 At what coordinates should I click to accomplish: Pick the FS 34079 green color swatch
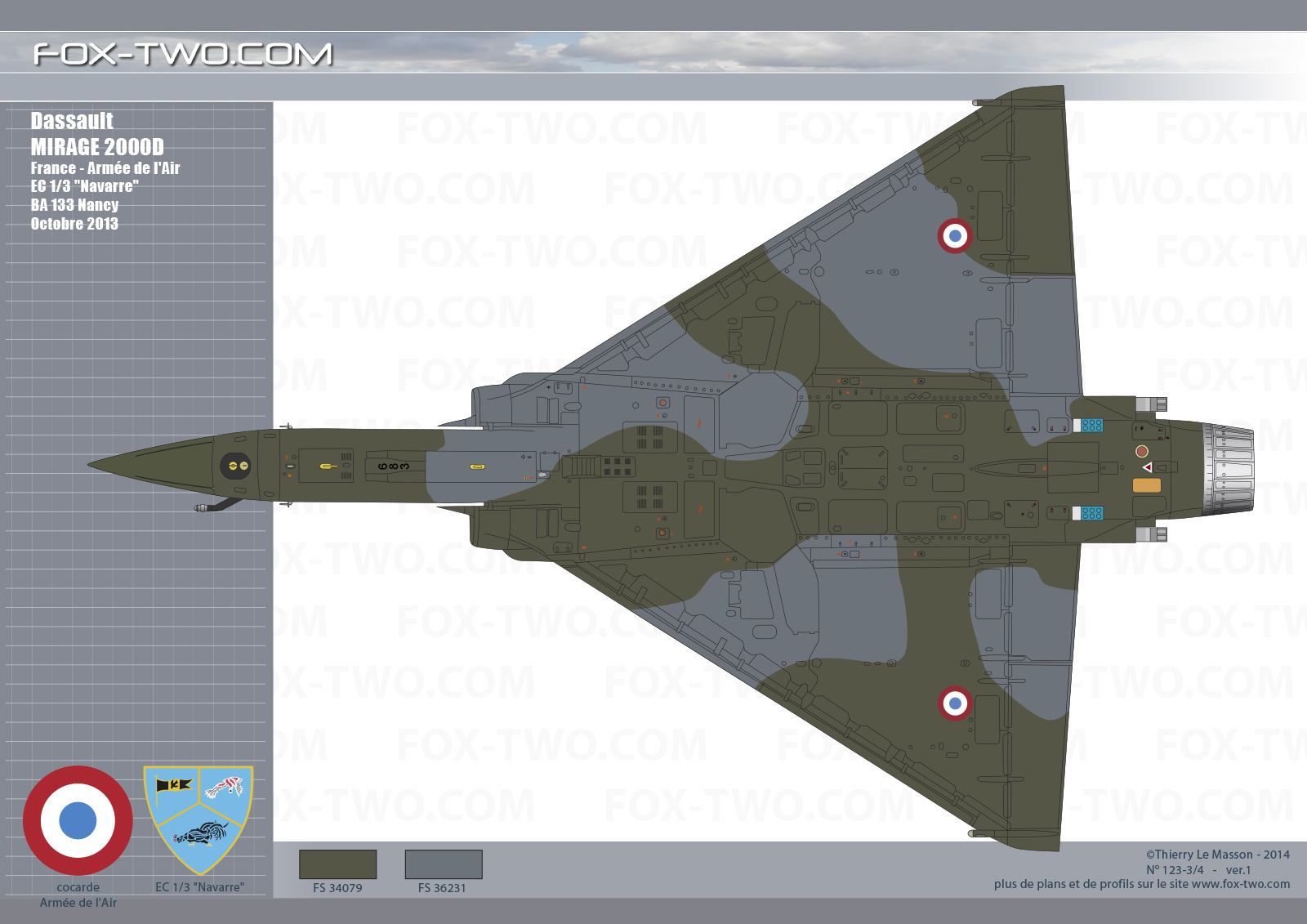[337, 864]
